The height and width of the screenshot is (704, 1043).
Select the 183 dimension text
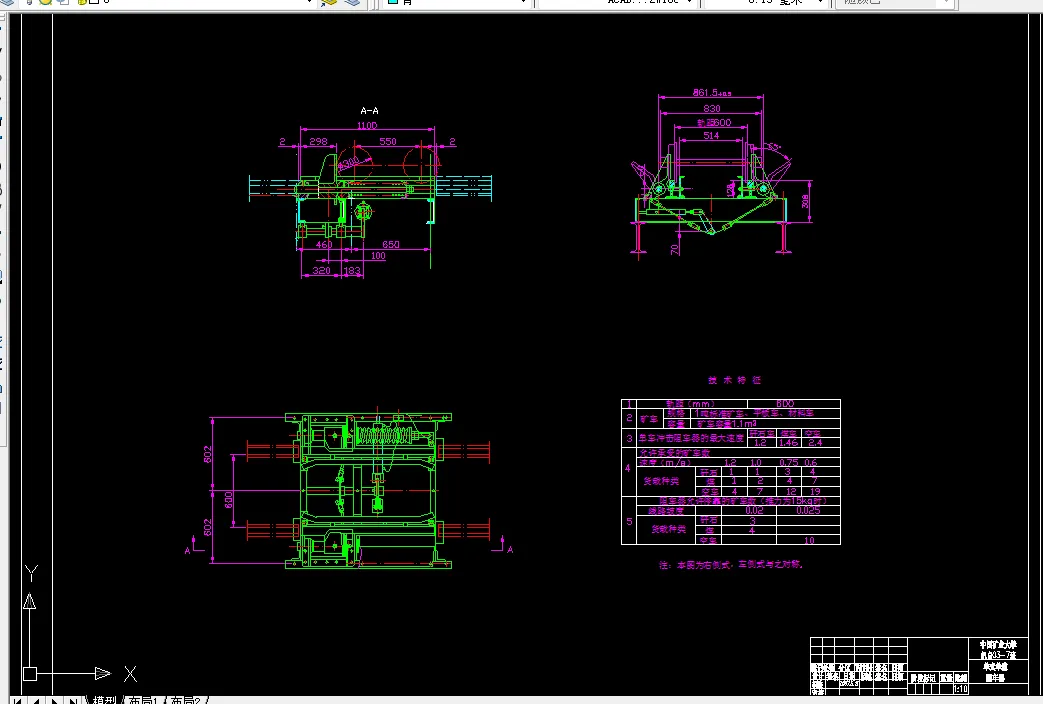tap(352, 270)
